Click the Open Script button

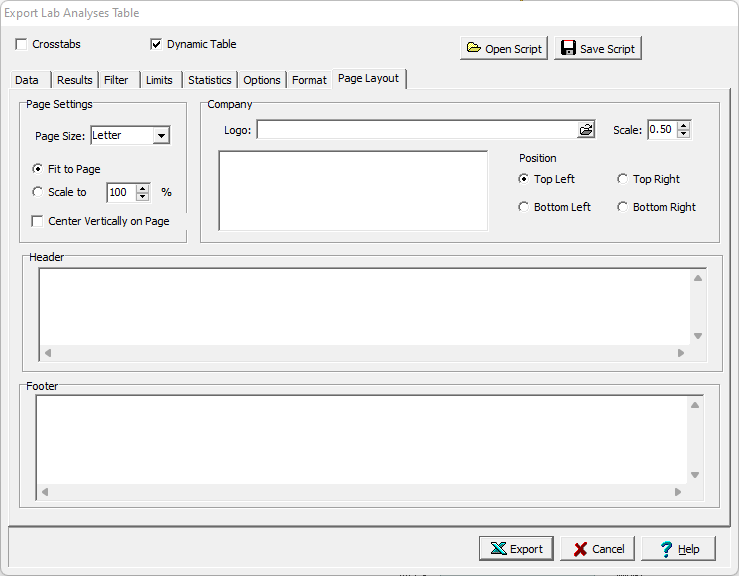(504, 48)
